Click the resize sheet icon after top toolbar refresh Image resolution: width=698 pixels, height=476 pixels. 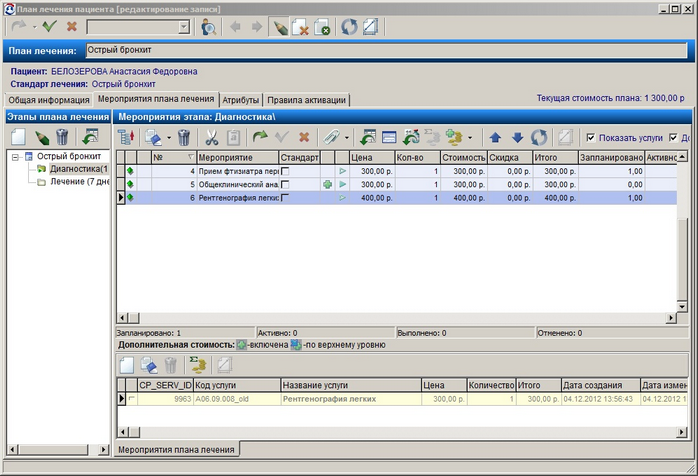coord(370,27)
